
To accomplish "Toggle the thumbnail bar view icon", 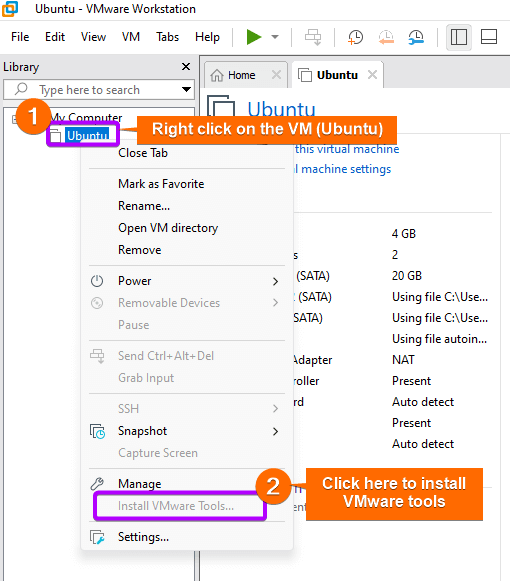I will point(489,37).
